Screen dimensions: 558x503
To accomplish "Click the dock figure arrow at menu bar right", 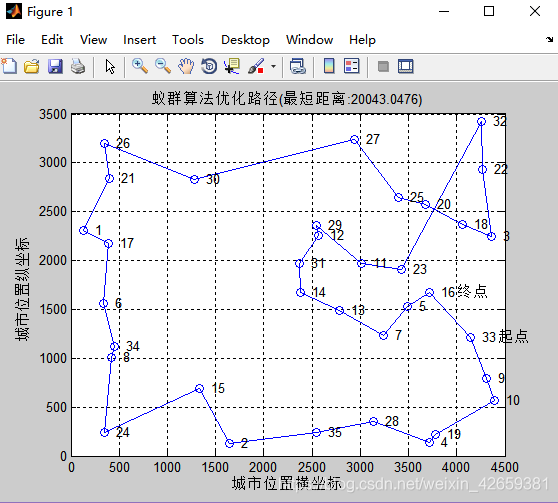I will 549,40.
